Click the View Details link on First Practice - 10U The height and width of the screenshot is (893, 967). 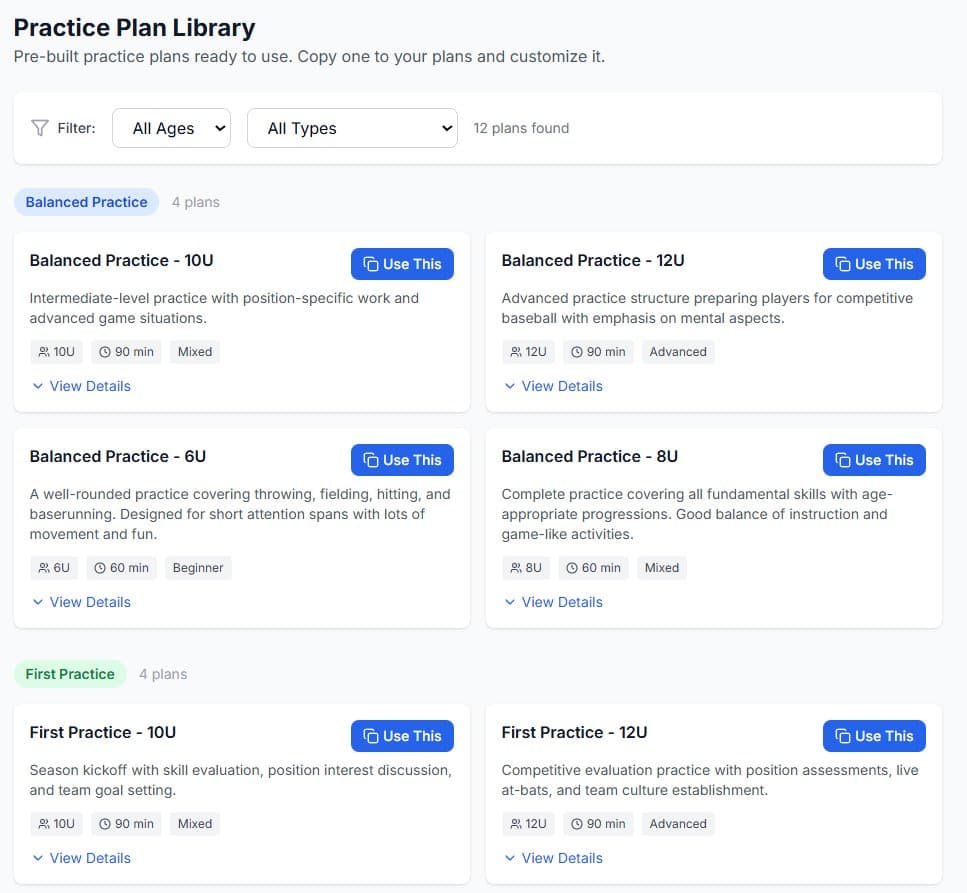pos(81,857)
